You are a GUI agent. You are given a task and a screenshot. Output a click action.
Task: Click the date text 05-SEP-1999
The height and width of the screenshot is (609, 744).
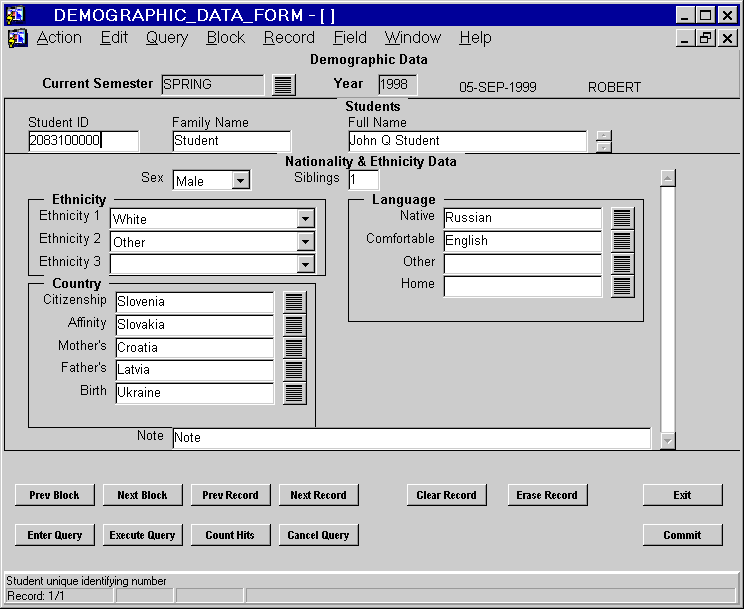(498, 87)
